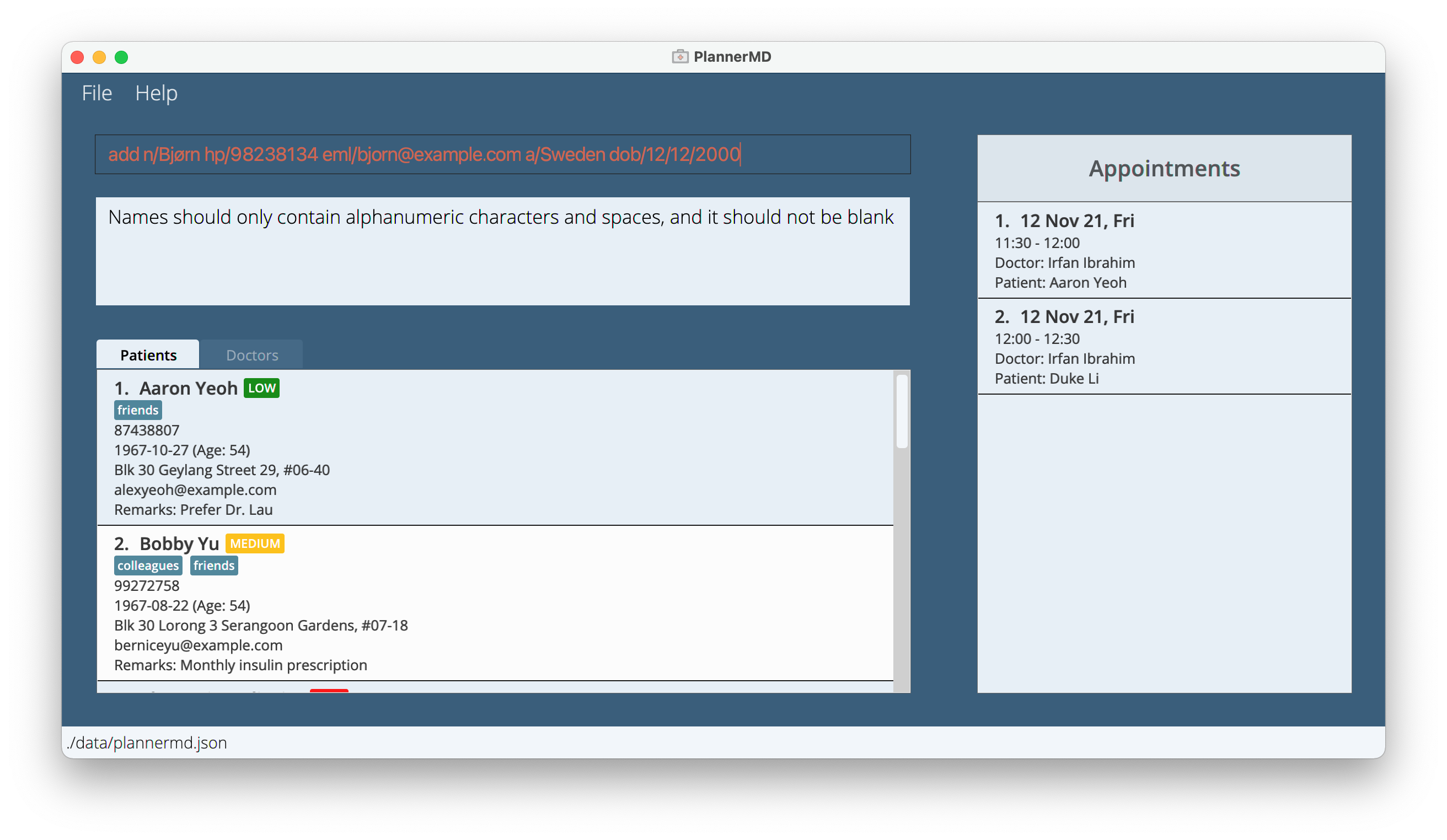Select the Patients tab
This screenshot has height=840, width=1447.
coord(148,355)
